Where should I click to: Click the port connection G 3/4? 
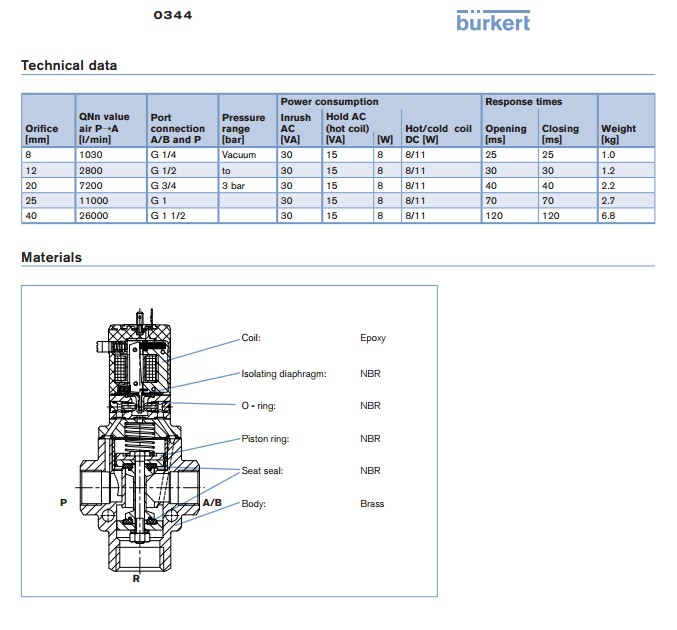pos(163,186)
